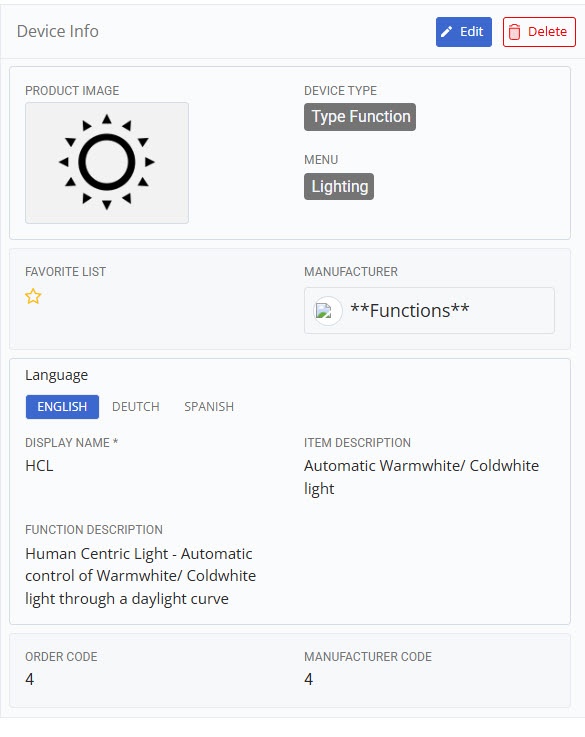This screenshot has height=737, width=585.
Task: Click the sun product image thumbnail
Action: pyautogui.click(x=107, y=163)
